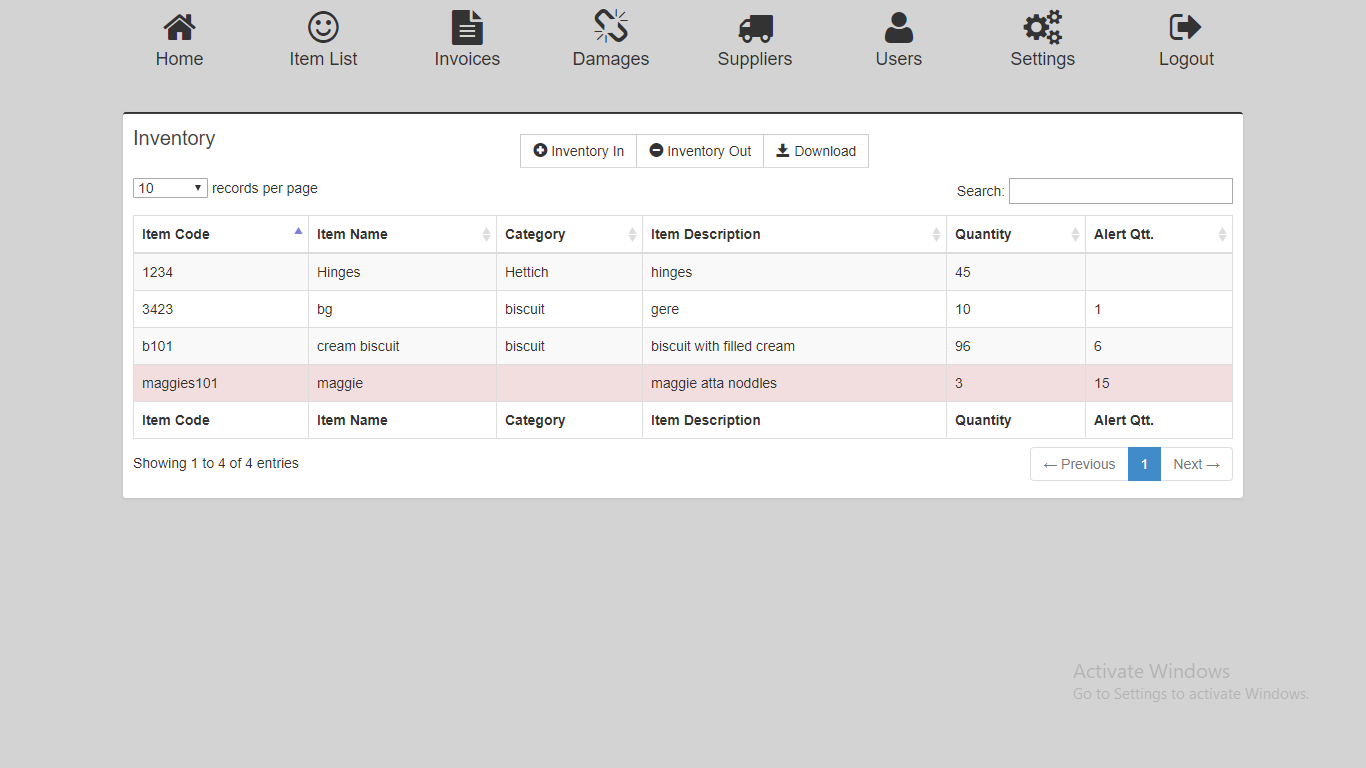Click the Inventory Out button

pos(700,151)
